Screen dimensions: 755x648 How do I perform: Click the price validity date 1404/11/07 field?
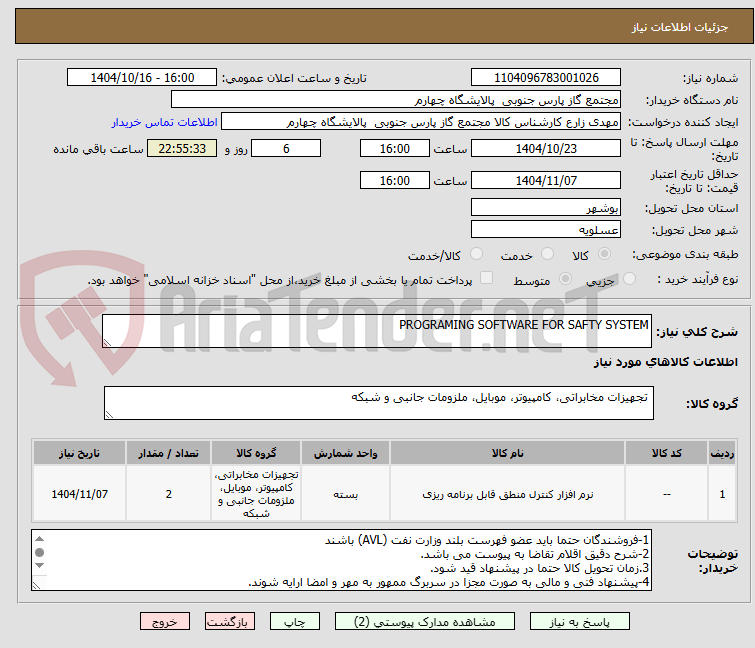pyautogui.click(x=546, y=180)
